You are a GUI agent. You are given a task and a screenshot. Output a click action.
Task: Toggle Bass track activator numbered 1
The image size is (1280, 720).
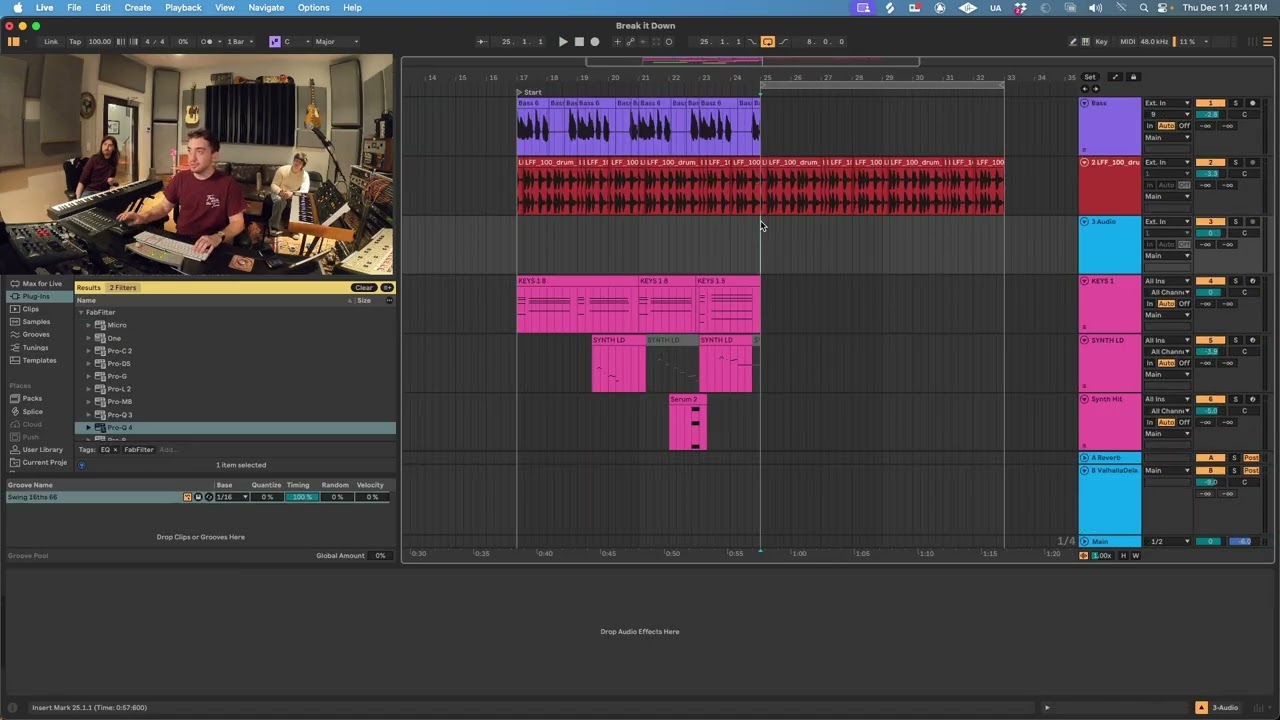click(1210, 103)
